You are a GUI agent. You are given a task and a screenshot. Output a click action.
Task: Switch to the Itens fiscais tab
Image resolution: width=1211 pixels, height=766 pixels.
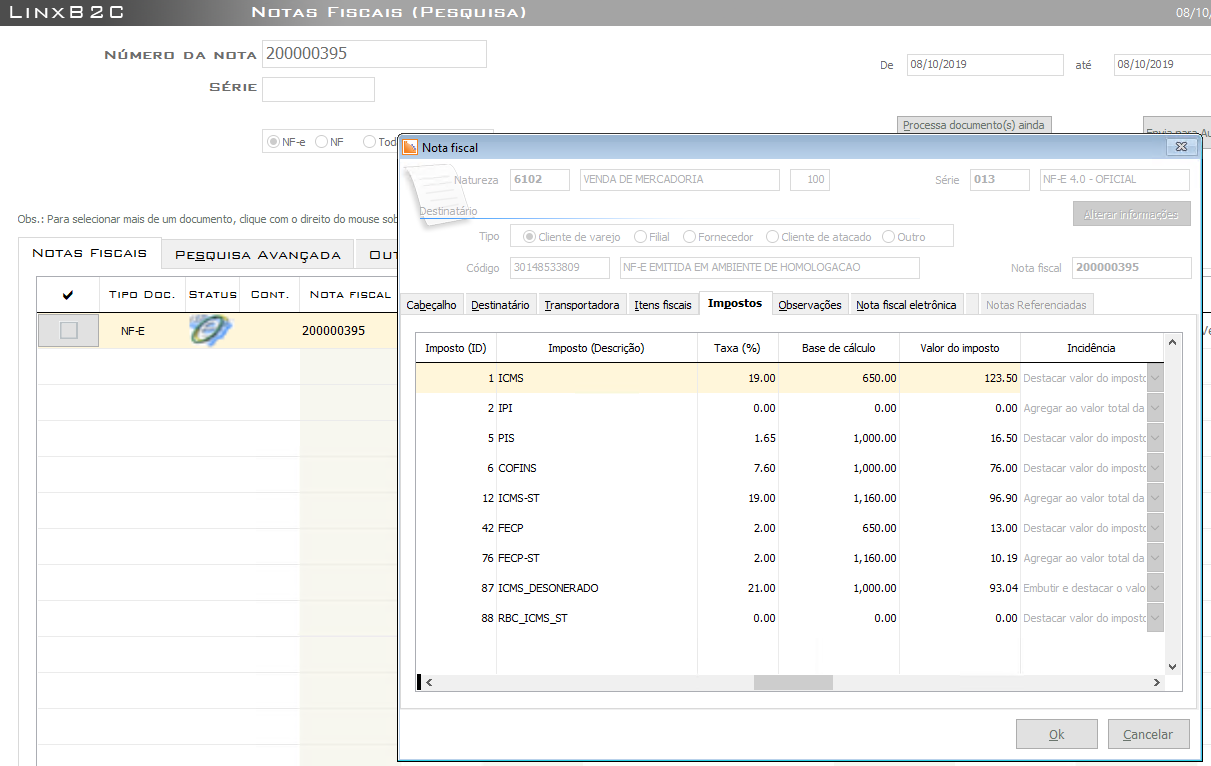[663, 305]
